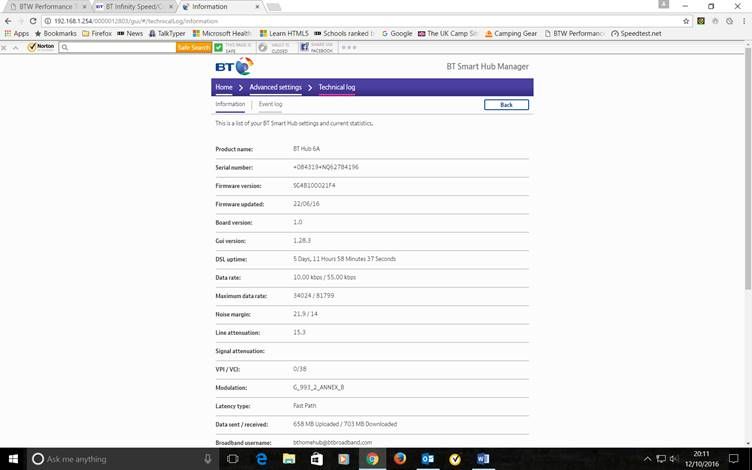Click the Norton logo in toolbar
The image size is (752, 470).
pos(41,47)
